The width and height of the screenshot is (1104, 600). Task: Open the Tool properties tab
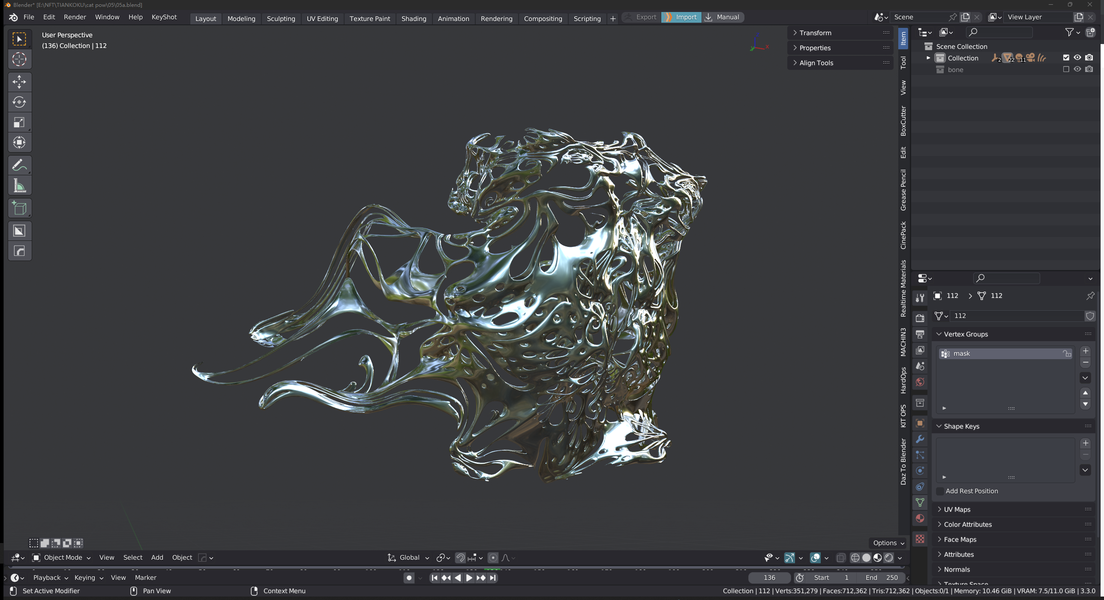pos(920,298)
